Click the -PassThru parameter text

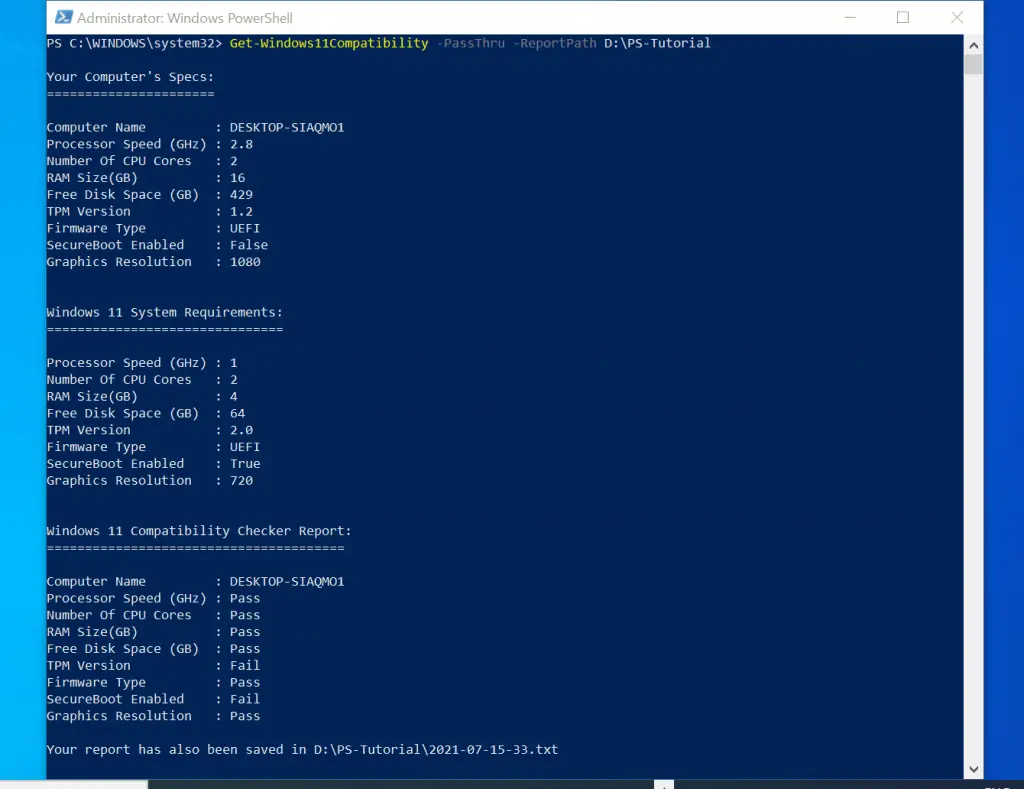471,43
